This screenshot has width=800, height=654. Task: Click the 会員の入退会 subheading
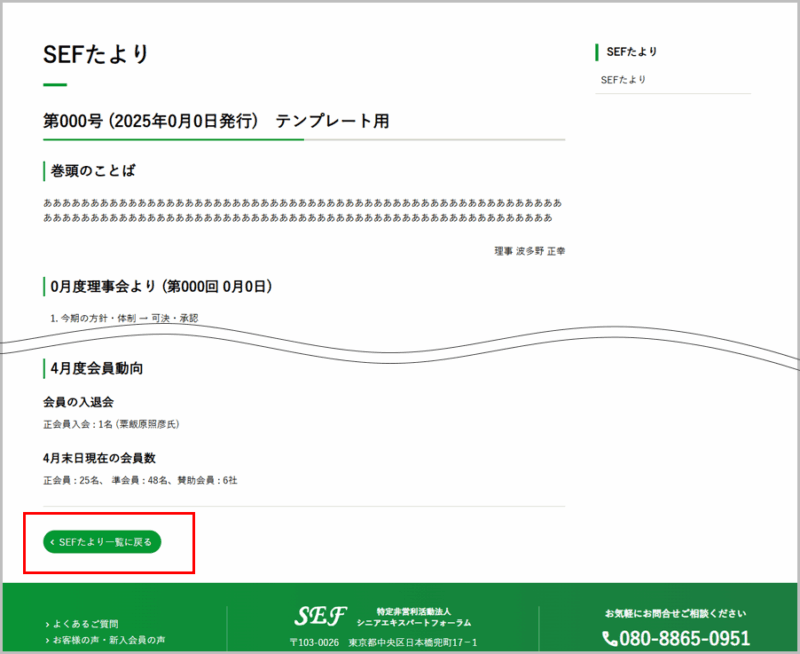pyautogui.click(x=78, y=403)
